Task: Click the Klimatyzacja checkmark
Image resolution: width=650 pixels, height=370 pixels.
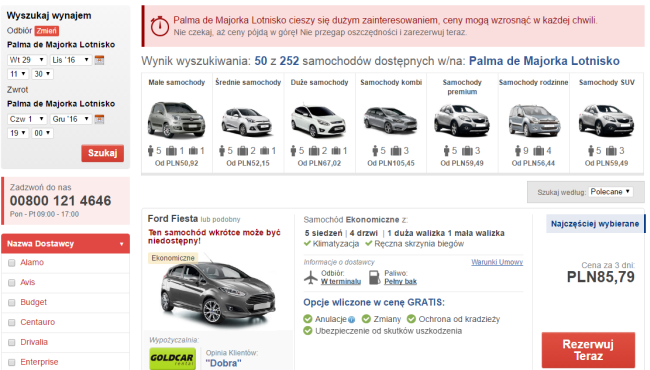Action: click(307, 243)
